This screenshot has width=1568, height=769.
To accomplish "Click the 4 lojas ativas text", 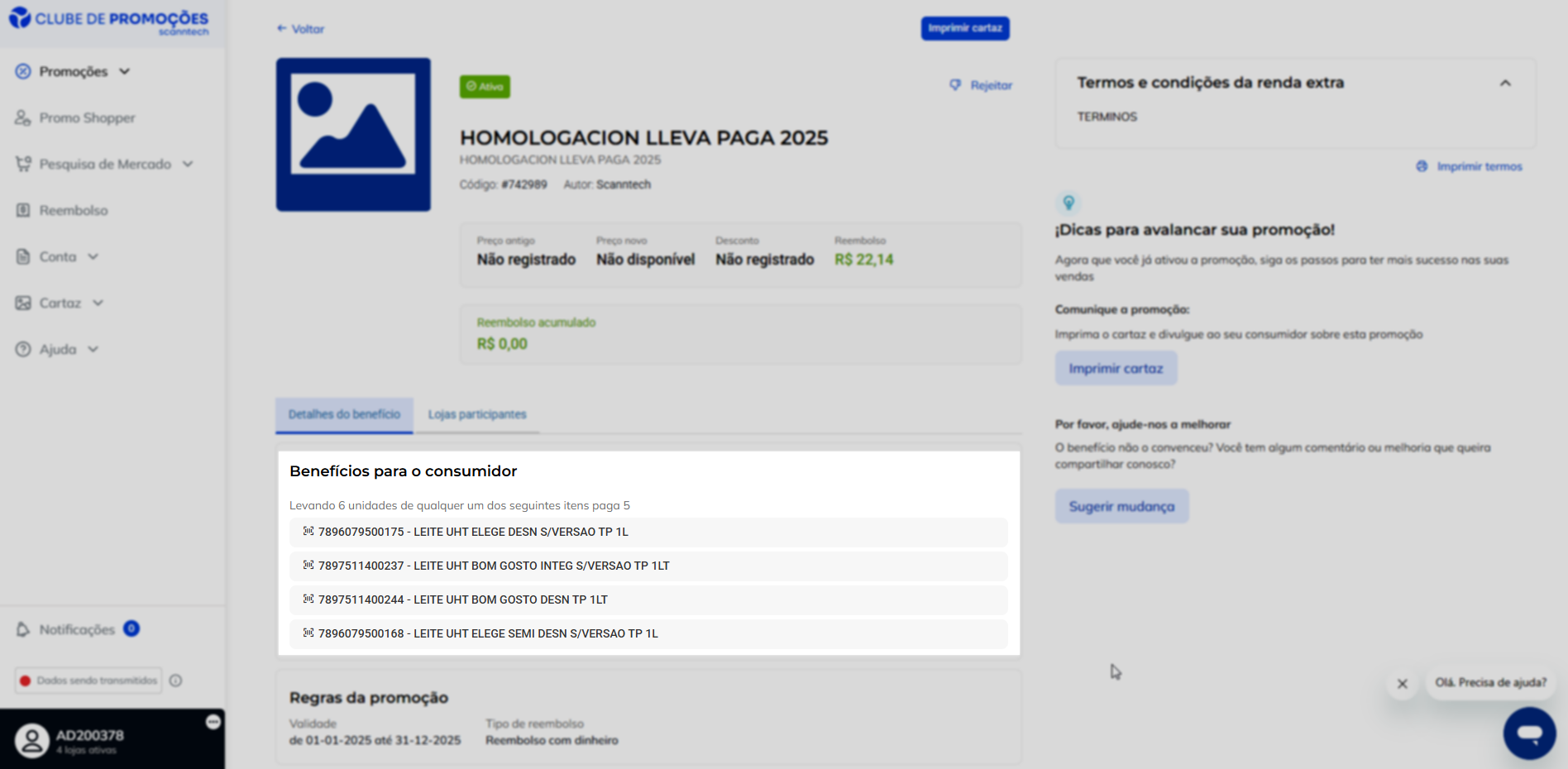I will (x=87, y=751).
